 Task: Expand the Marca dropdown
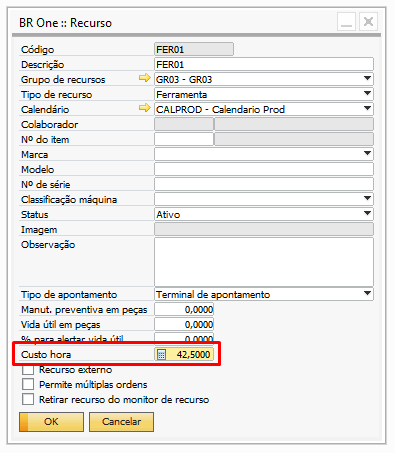coord(367,154)
